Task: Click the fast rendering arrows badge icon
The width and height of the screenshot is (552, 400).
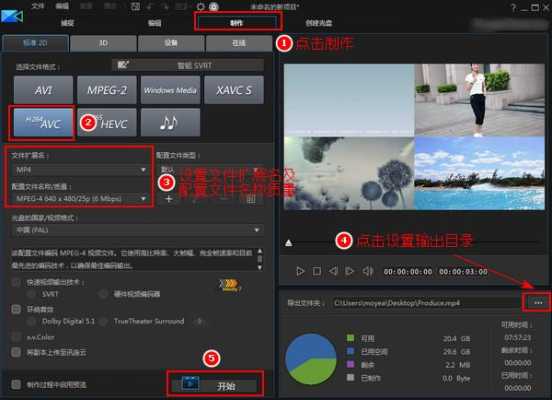Action: (x=230, y=285)
